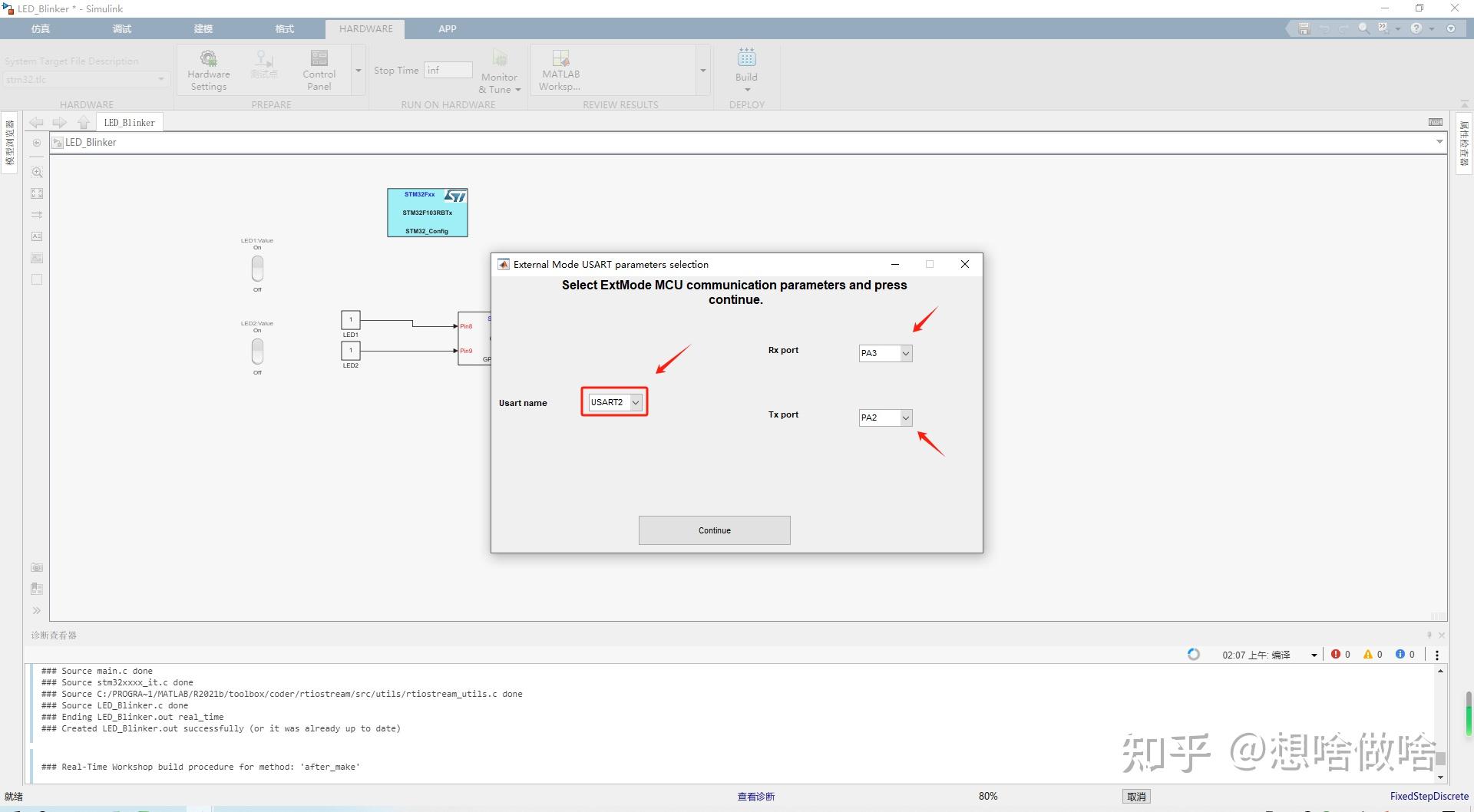Image resolution: width=1474 pixels, height=812 pixels.
Task: Start Monitor & Tune
Action: (499, 69)
